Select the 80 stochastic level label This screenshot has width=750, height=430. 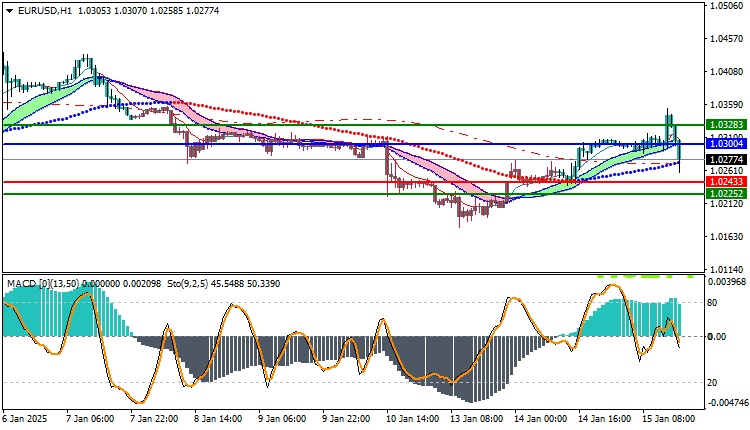coord(712,302)
